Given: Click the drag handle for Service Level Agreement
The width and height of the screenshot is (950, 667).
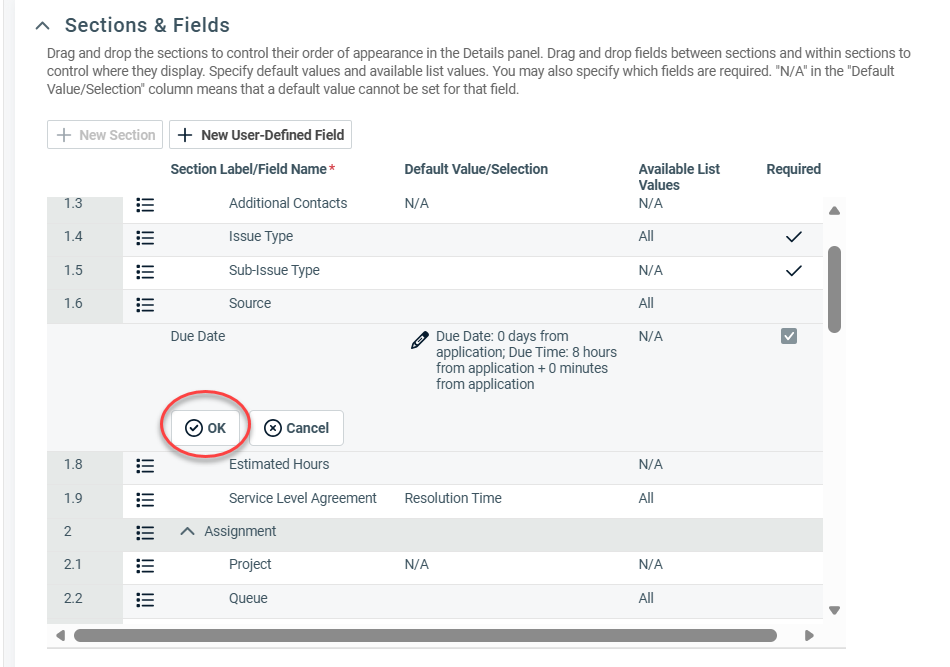Looking at the screenshot, I should (145, 499).
